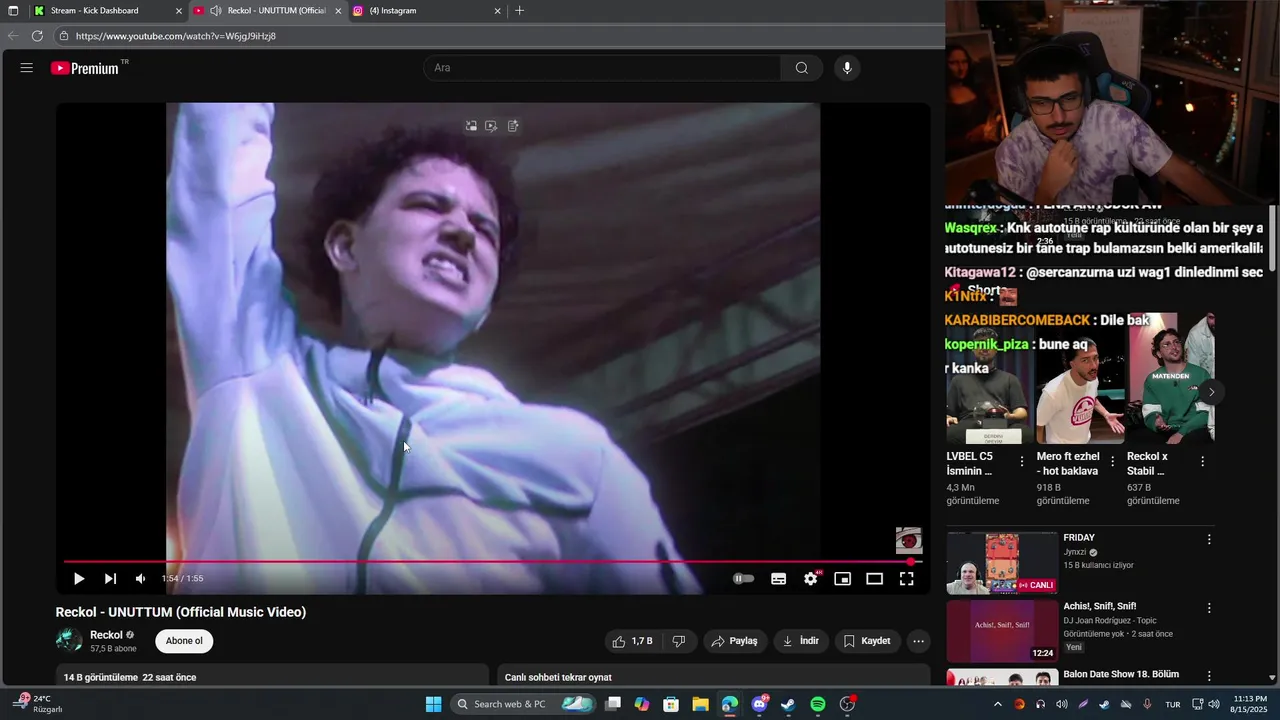The height and width of the screenshot is (720, 1280).
Task: Open Task View on taskbar
Action: pos(613,704)
